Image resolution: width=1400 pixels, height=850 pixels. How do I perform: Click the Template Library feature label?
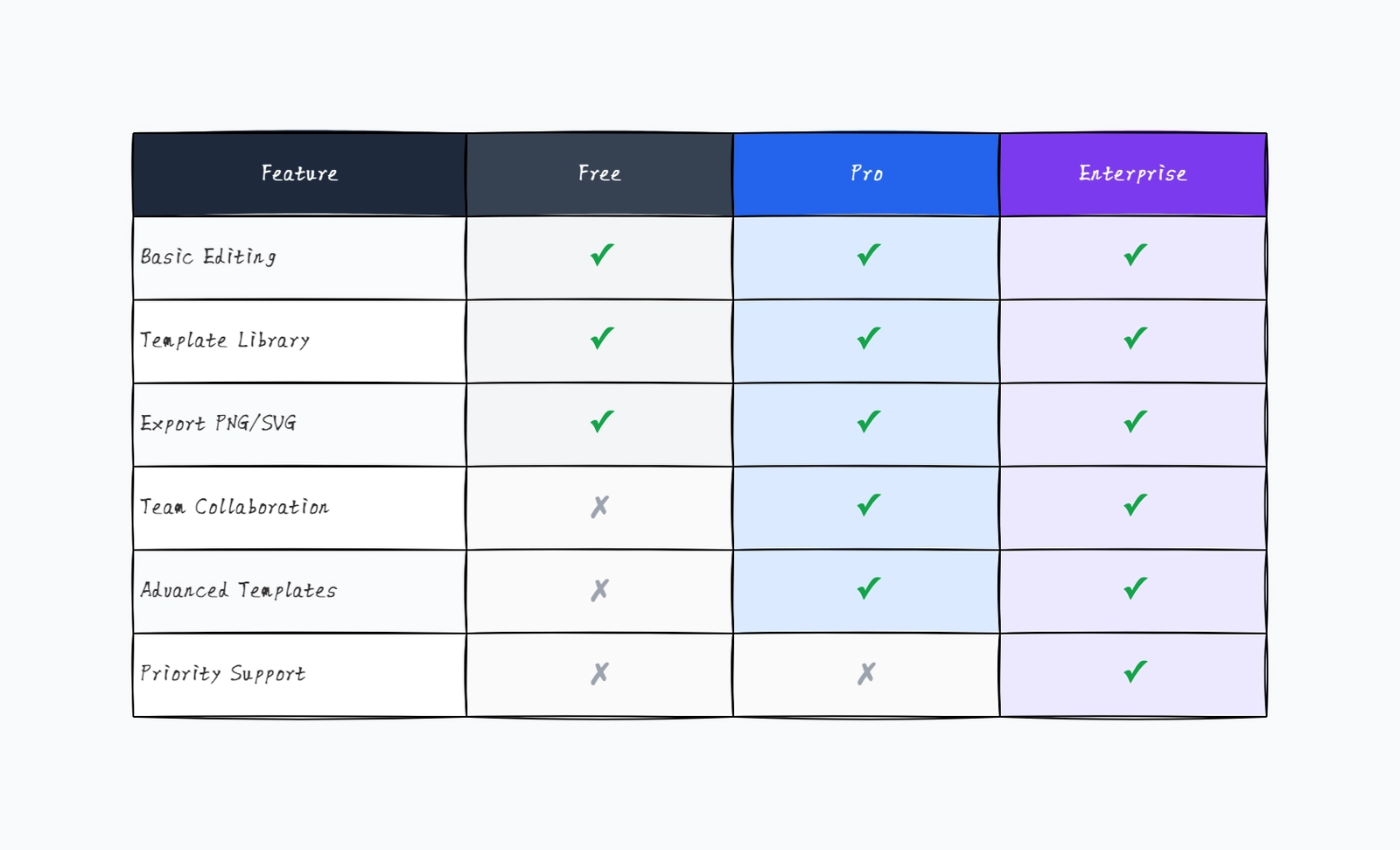pos(225,341)
